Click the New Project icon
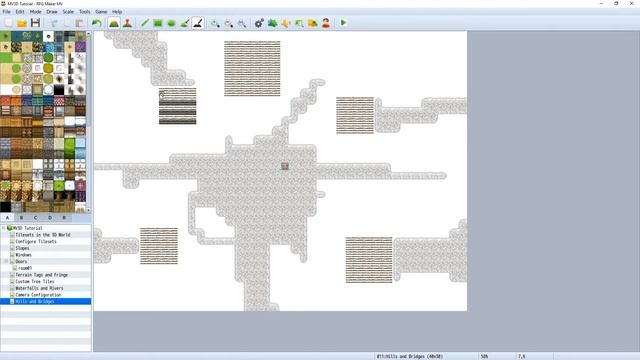 9,23
